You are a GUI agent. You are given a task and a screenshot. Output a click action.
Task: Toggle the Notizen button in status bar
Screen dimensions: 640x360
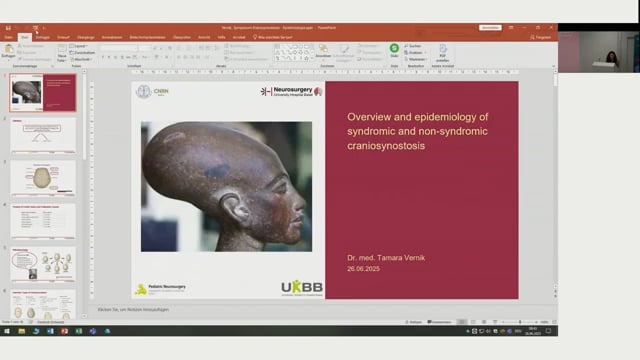[x=413, y=322]
